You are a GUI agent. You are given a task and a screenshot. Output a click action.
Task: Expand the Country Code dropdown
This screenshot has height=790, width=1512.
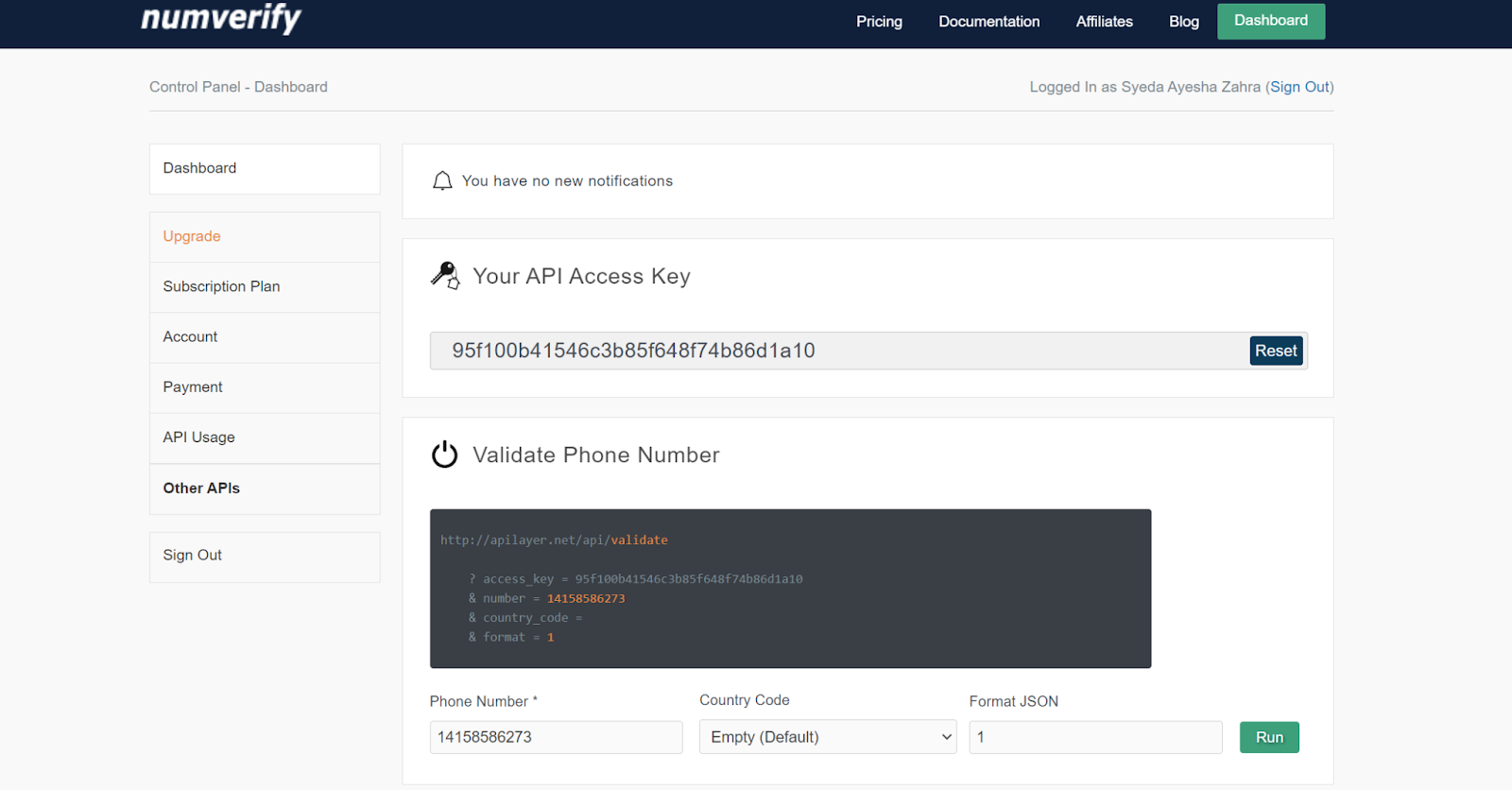(828, 737)
